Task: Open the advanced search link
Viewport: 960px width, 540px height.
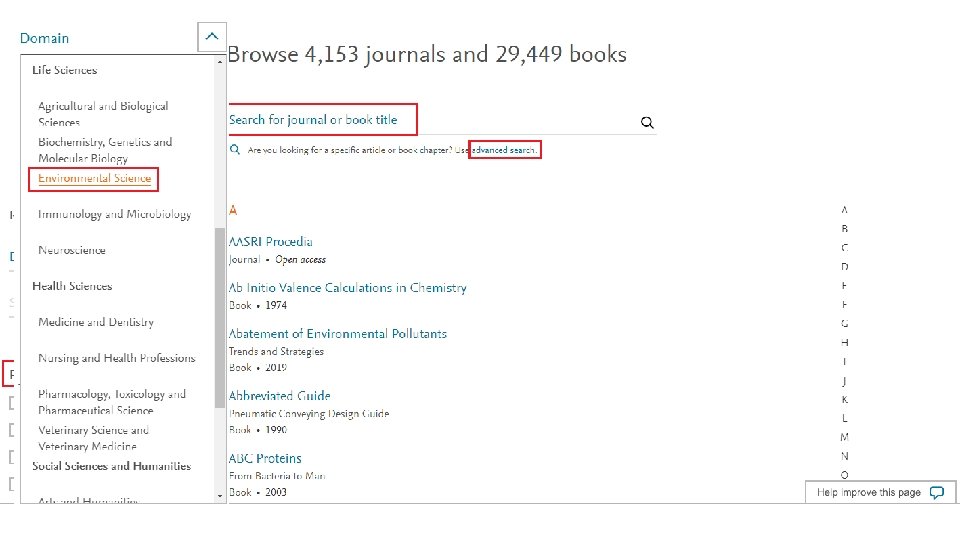Action: [505, 150]
